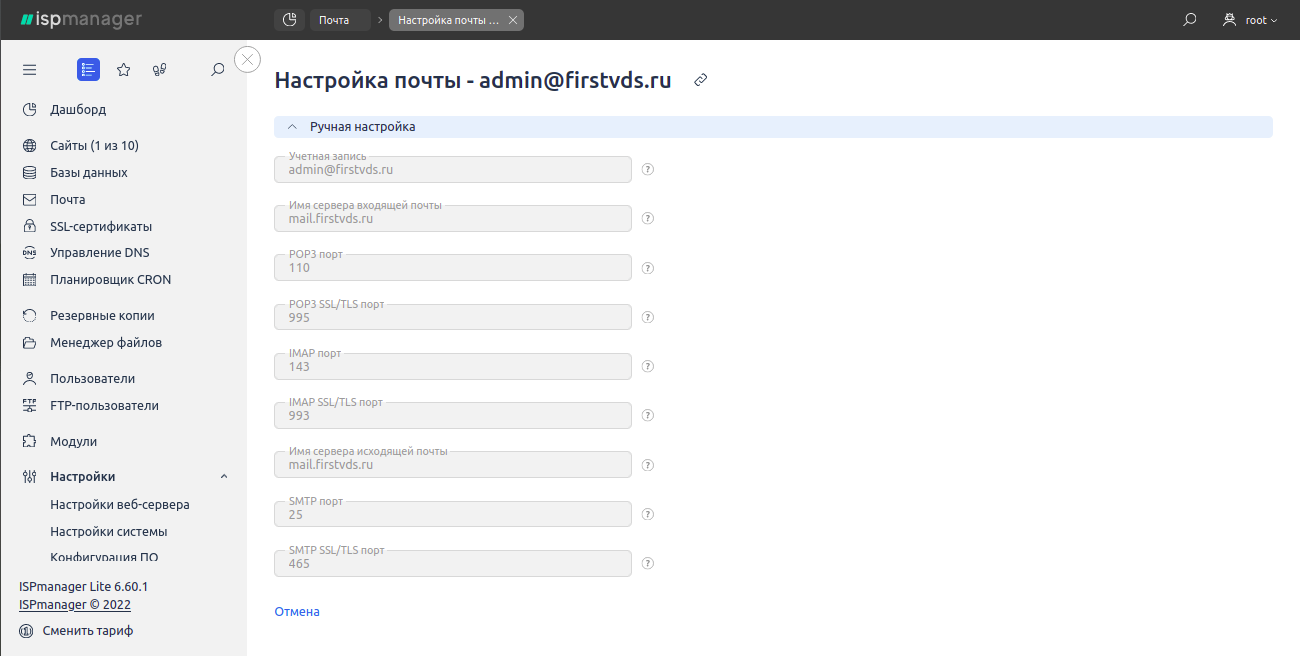This screenshot has width=1300, height=656.
Task: Select the Настройка почты tab
Action: coord(448,20)
